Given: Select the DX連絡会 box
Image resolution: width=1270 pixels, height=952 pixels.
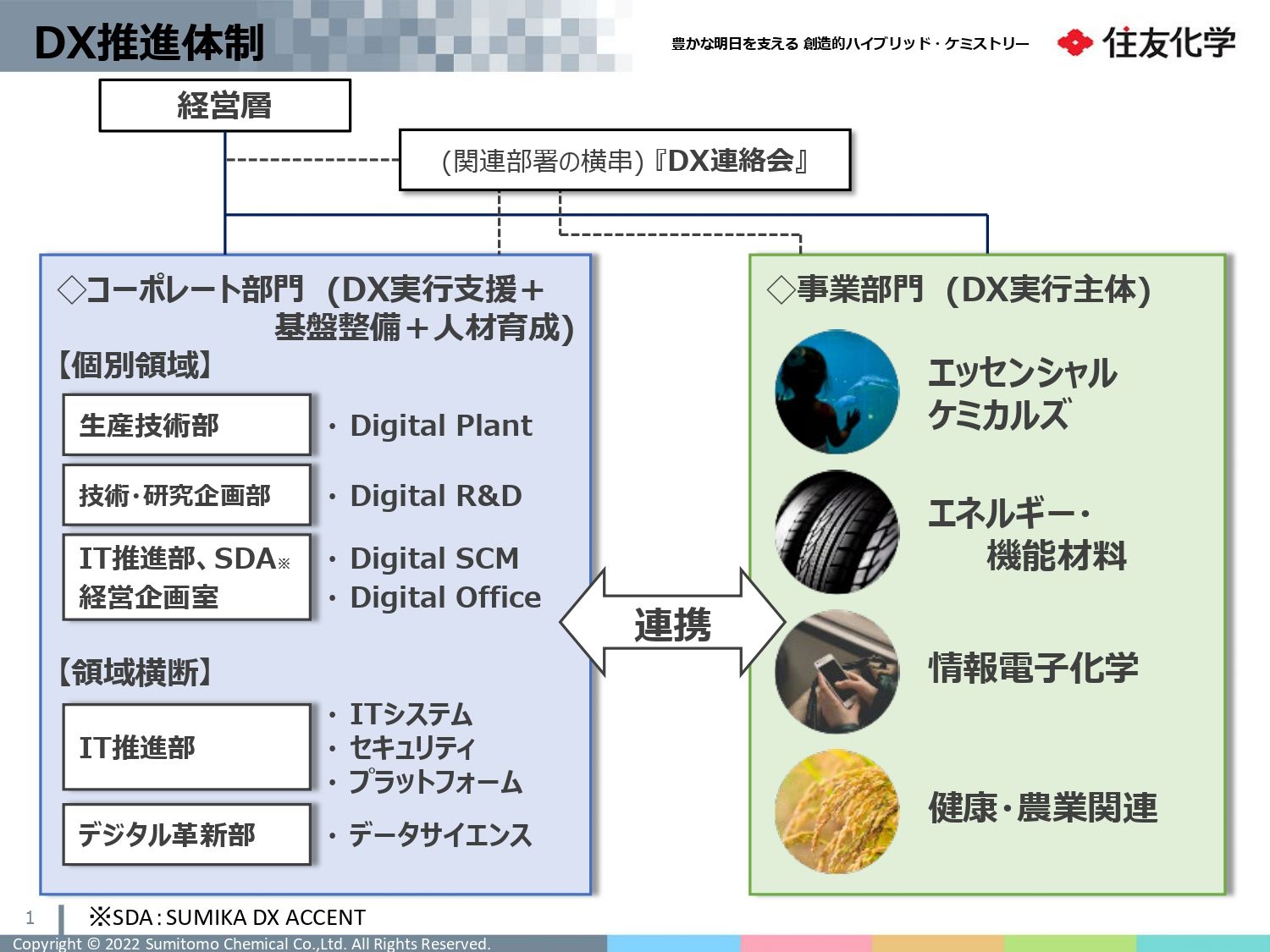Looking at the screenshot, I should point(624,160).
